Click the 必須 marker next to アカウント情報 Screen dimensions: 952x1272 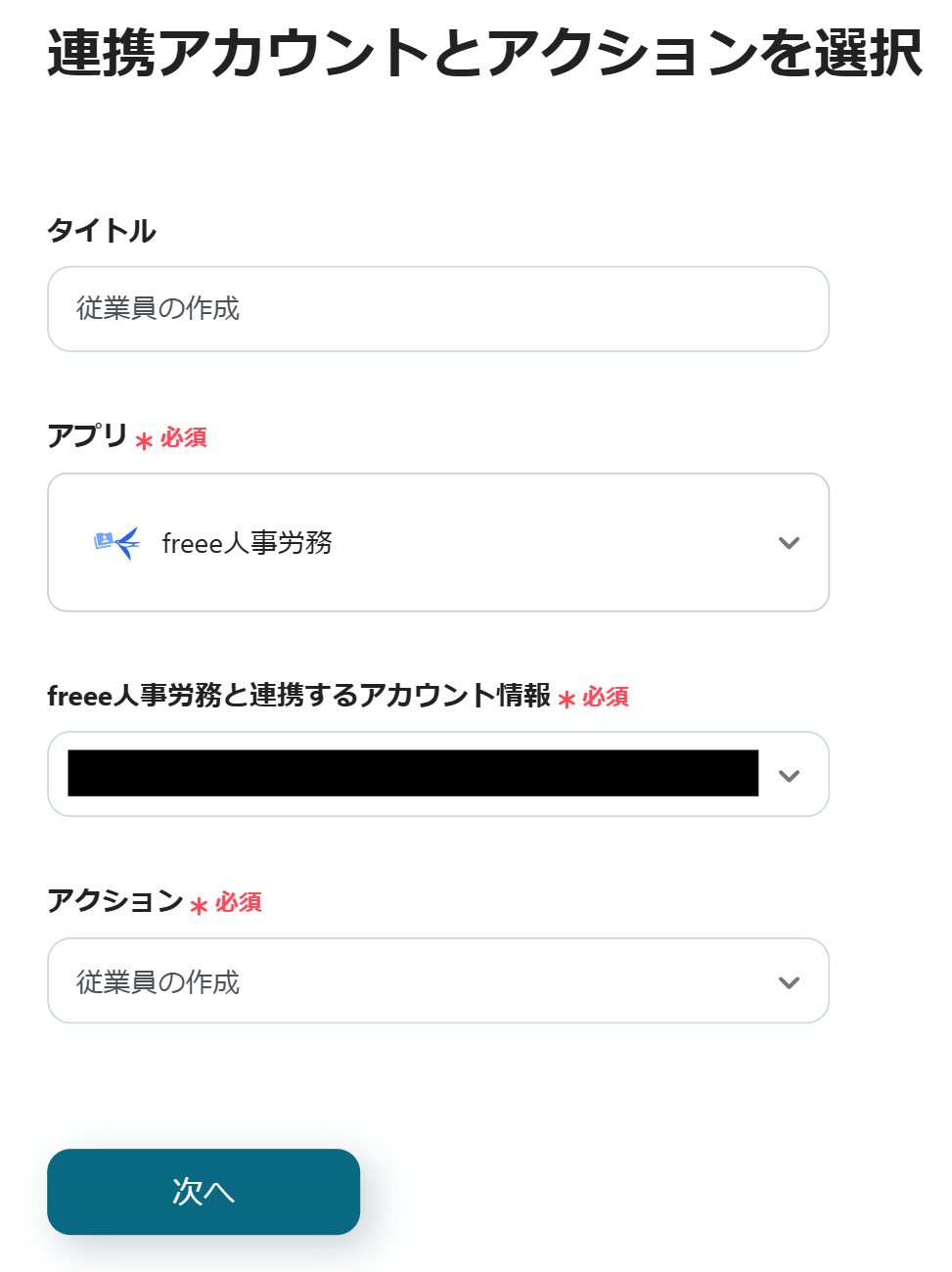(x=606, y=697)
